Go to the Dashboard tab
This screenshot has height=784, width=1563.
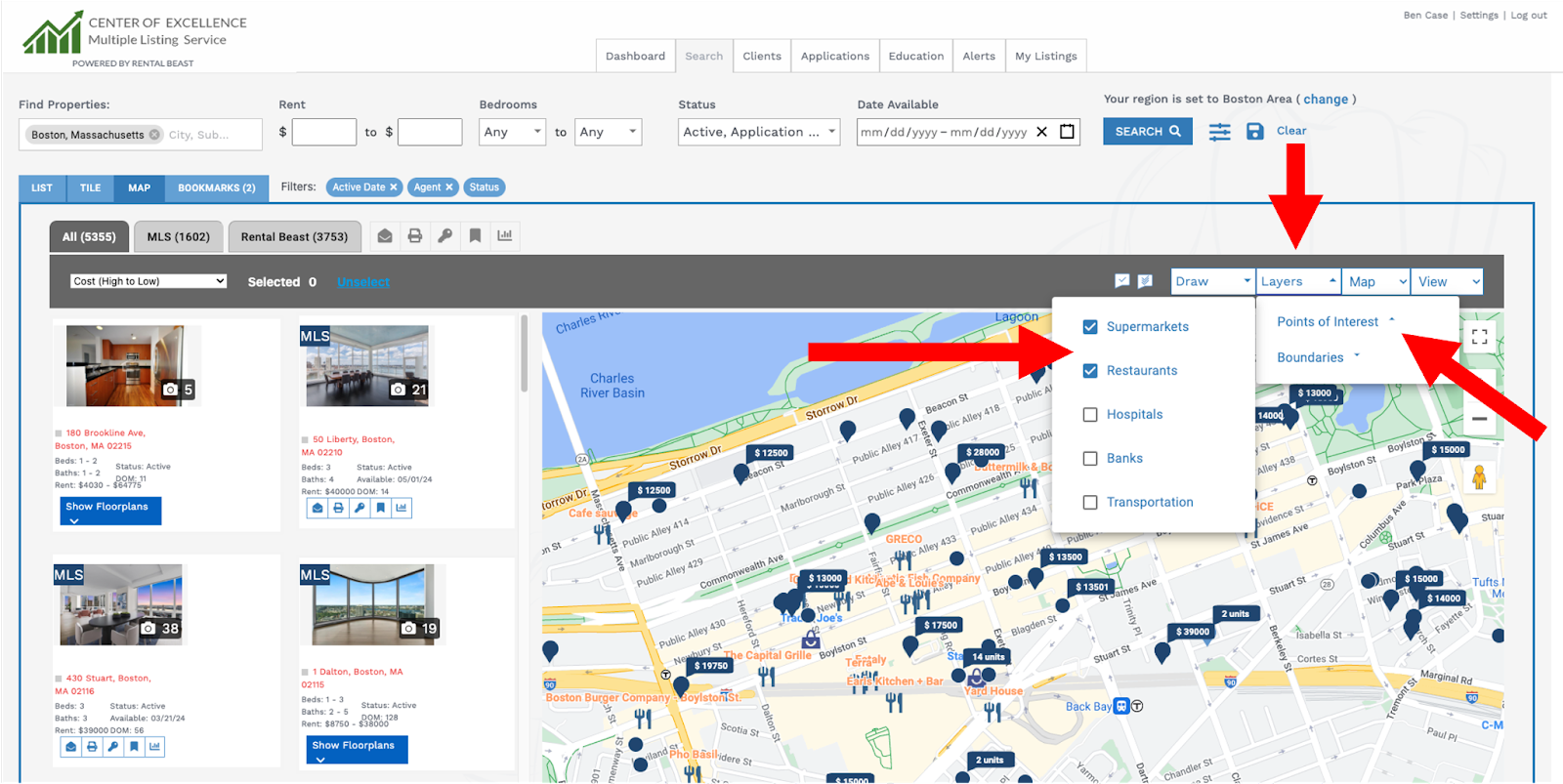tap(635, 56)
